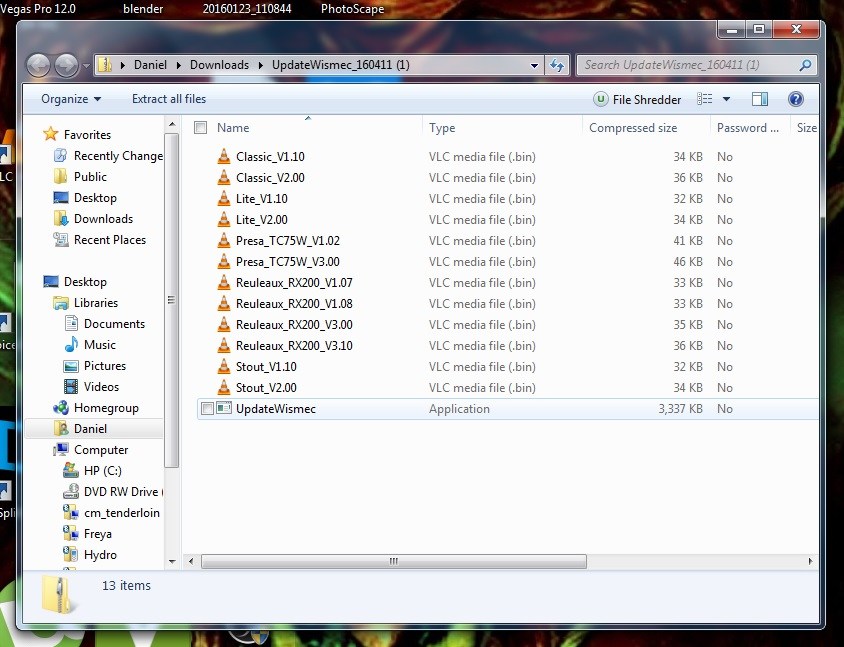Select the Stout_V1.10 file icon
This screenshot has height=647, width=844.
[x=224, y=366]
